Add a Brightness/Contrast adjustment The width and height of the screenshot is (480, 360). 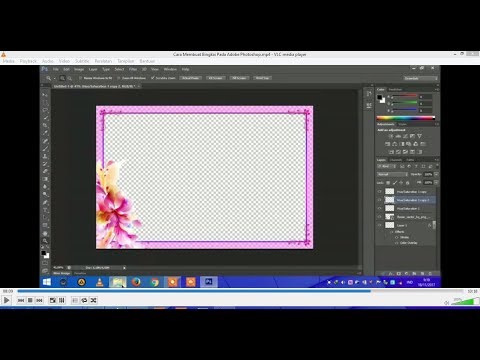pyautogui.click(x=391, y=136)
